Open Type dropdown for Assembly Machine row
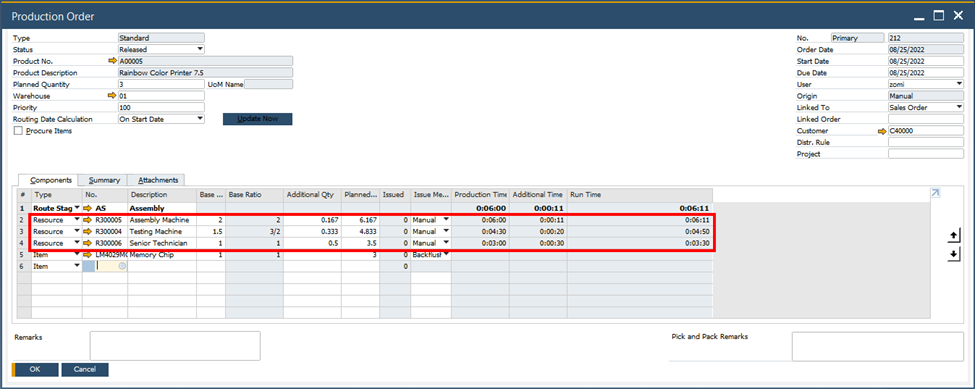 [x=77, y=220]
